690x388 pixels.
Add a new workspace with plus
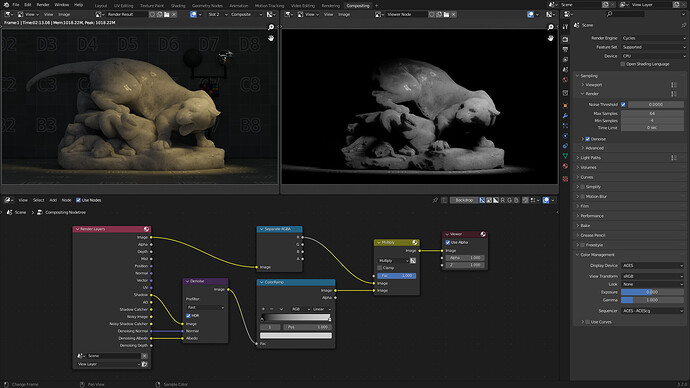click(x=377, y=6)
